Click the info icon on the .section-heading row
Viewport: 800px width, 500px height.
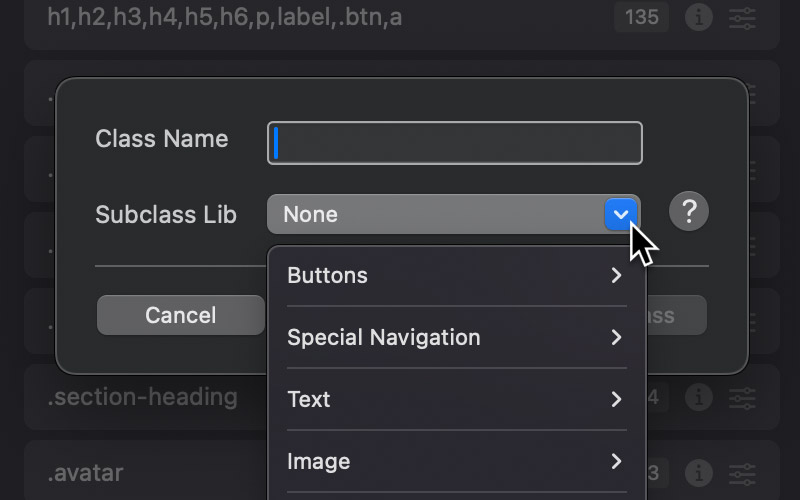coord(698,397)
